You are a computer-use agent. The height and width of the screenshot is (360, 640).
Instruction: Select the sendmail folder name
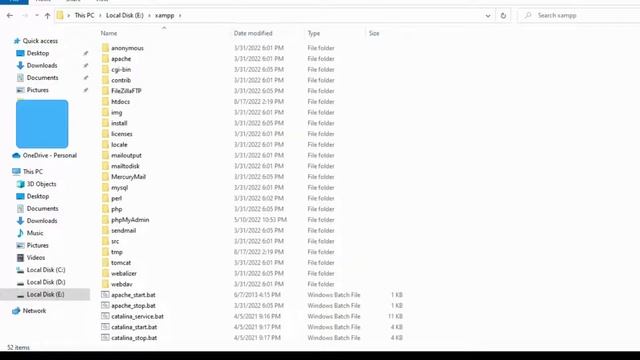[x=124, y=231]
